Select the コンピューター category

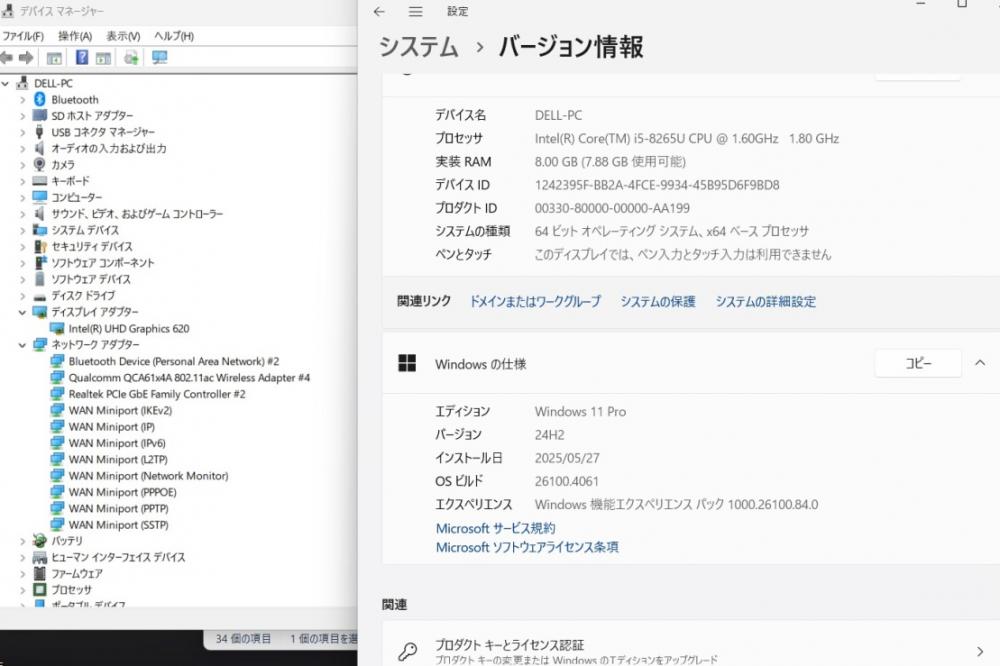(x=77, y=198)
